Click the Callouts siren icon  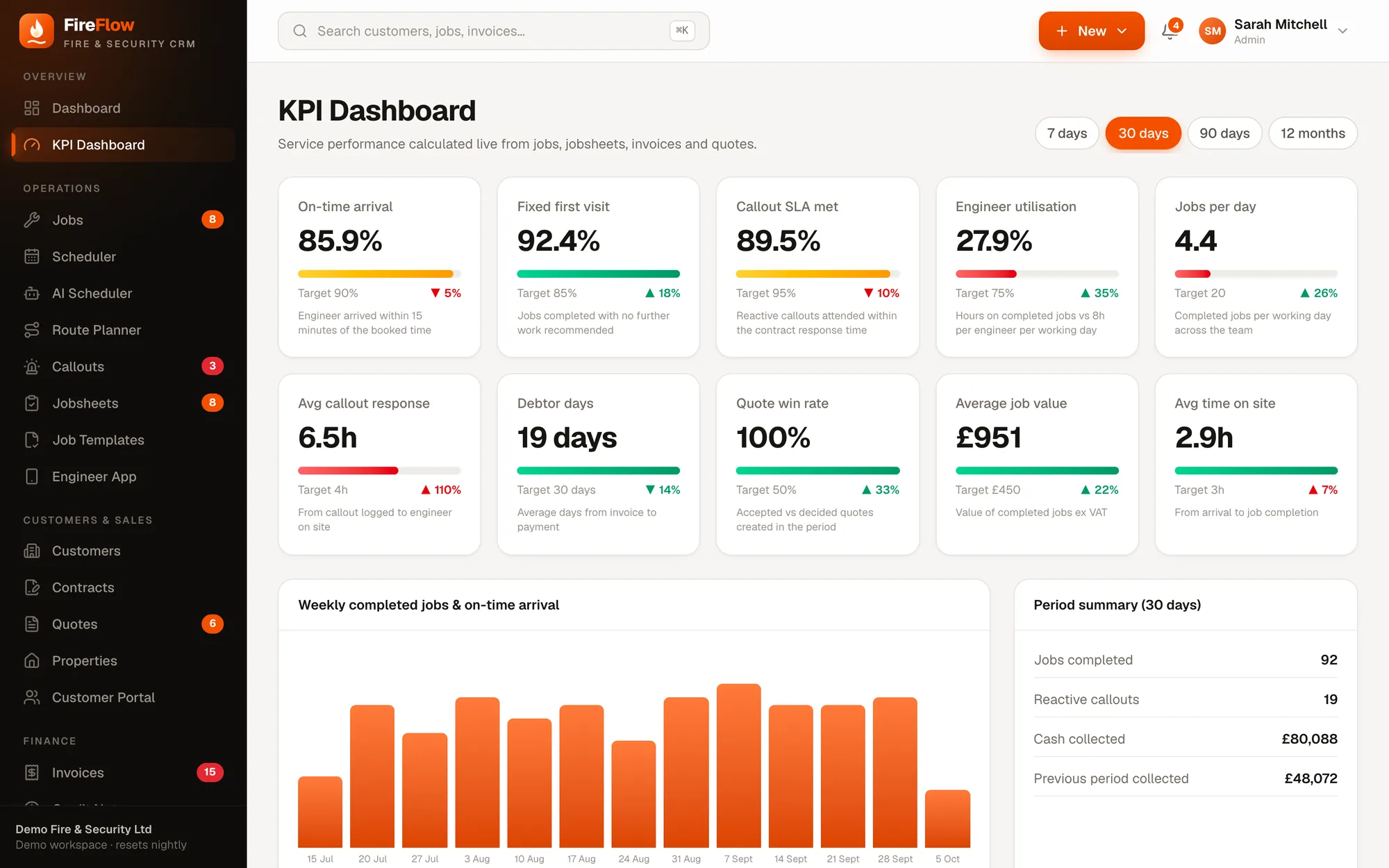pos(32,367)
